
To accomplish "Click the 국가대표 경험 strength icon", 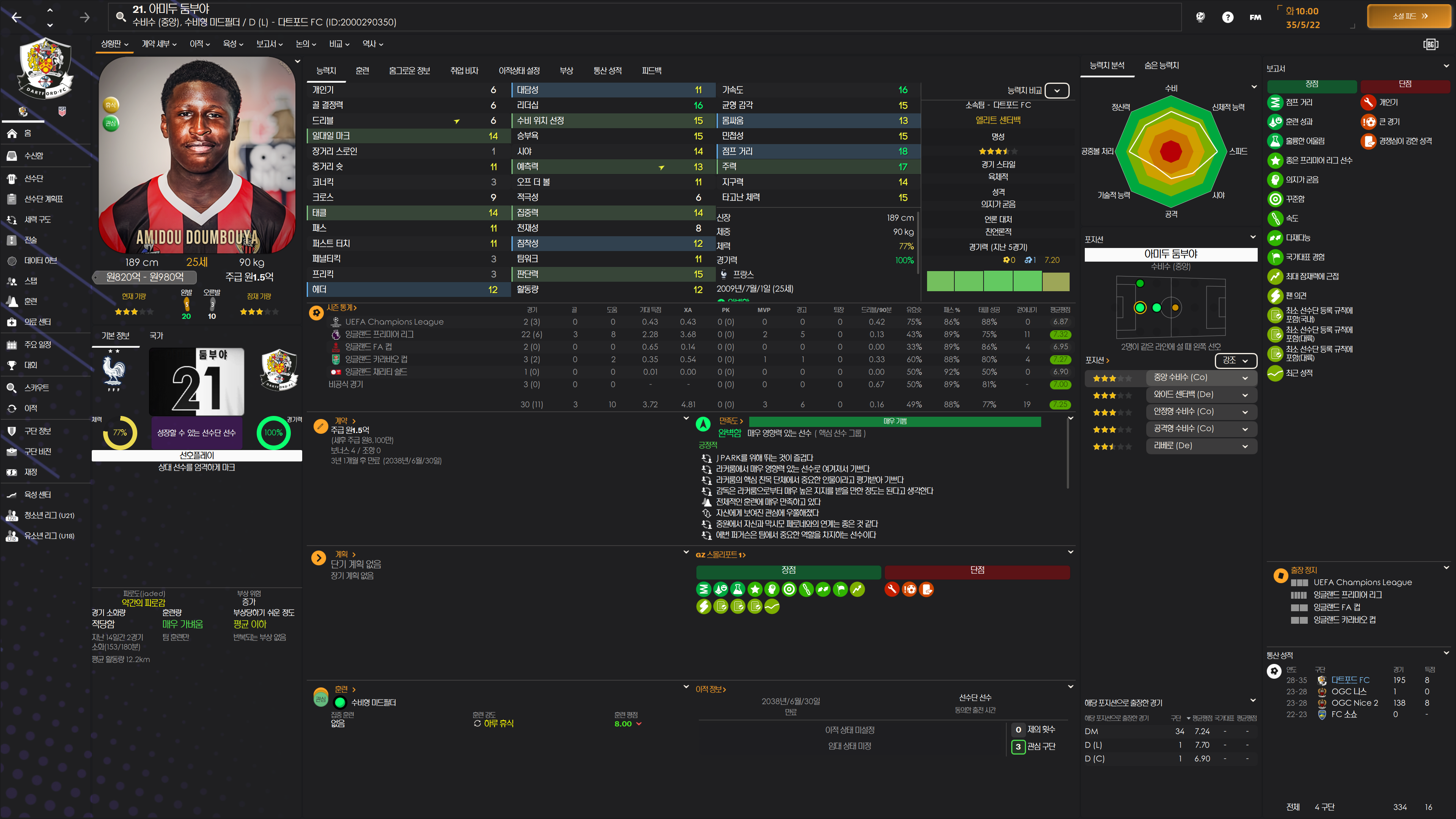I will coord(1275,257).
